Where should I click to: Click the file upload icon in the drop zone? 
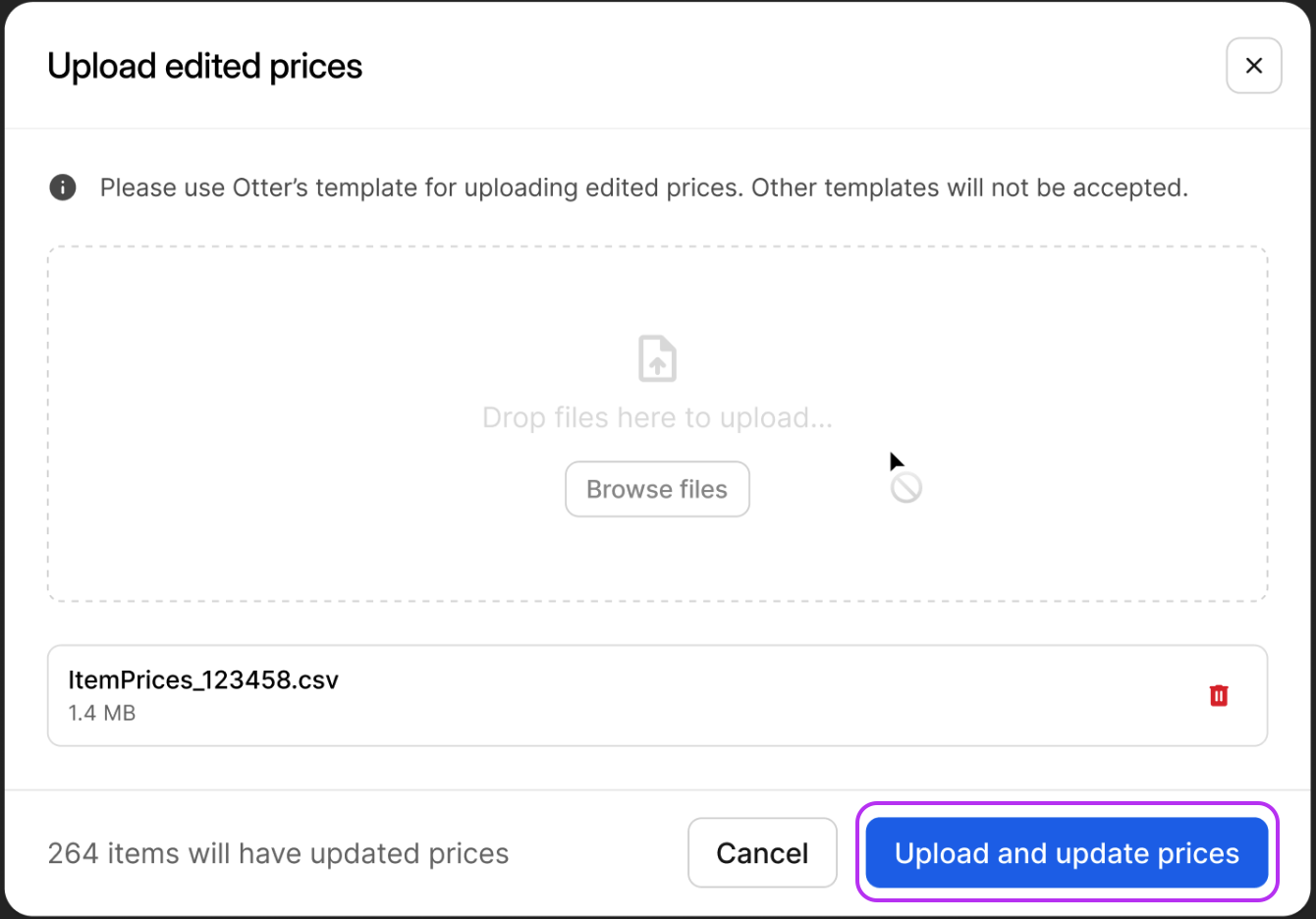tap(657, 358)
